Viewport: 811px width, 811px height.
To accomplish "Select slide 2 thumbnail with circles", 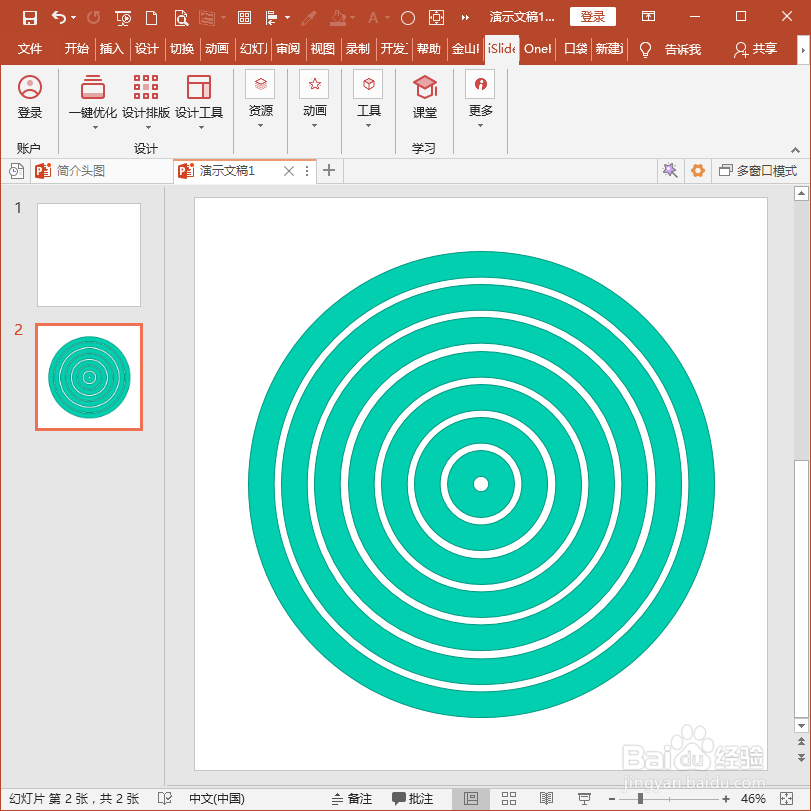I will coord(89,377).
